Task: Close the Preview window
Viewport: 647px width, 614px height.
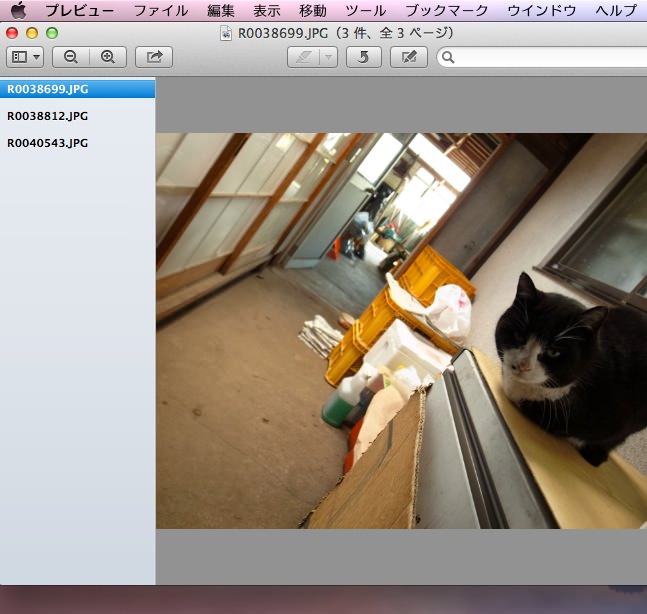Action: tap(12, 33)
